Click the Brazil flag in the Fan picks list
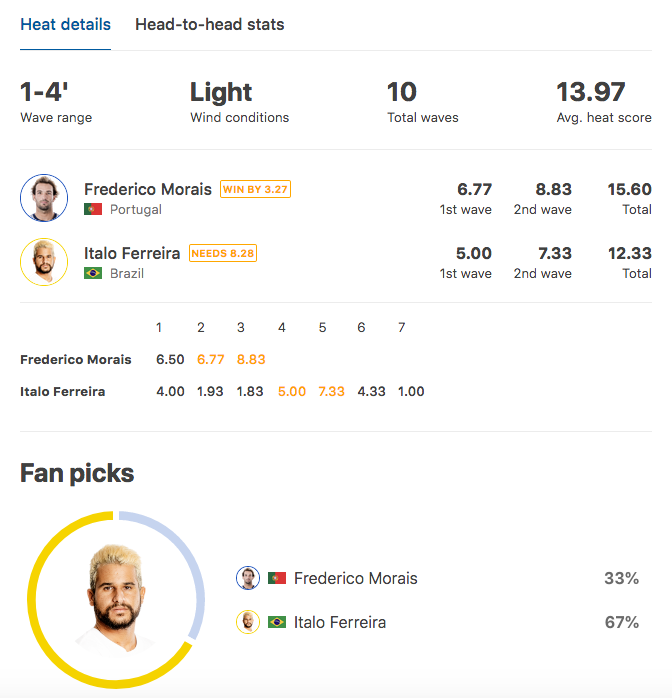Viewport: 672px width, 698px height. 277,622
